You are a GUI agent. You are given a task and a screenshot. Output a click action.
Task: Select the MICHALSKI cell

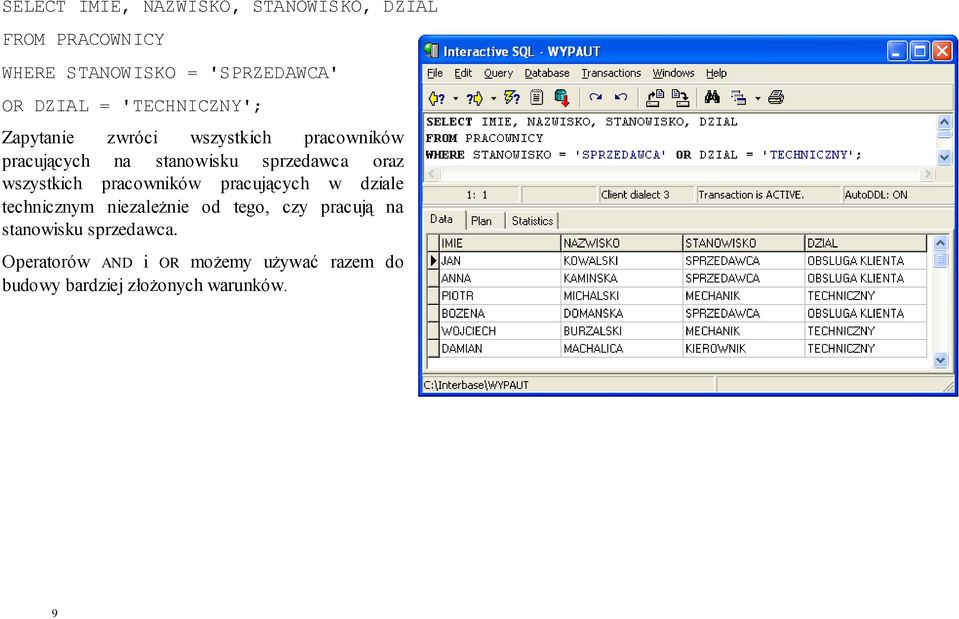621,296
